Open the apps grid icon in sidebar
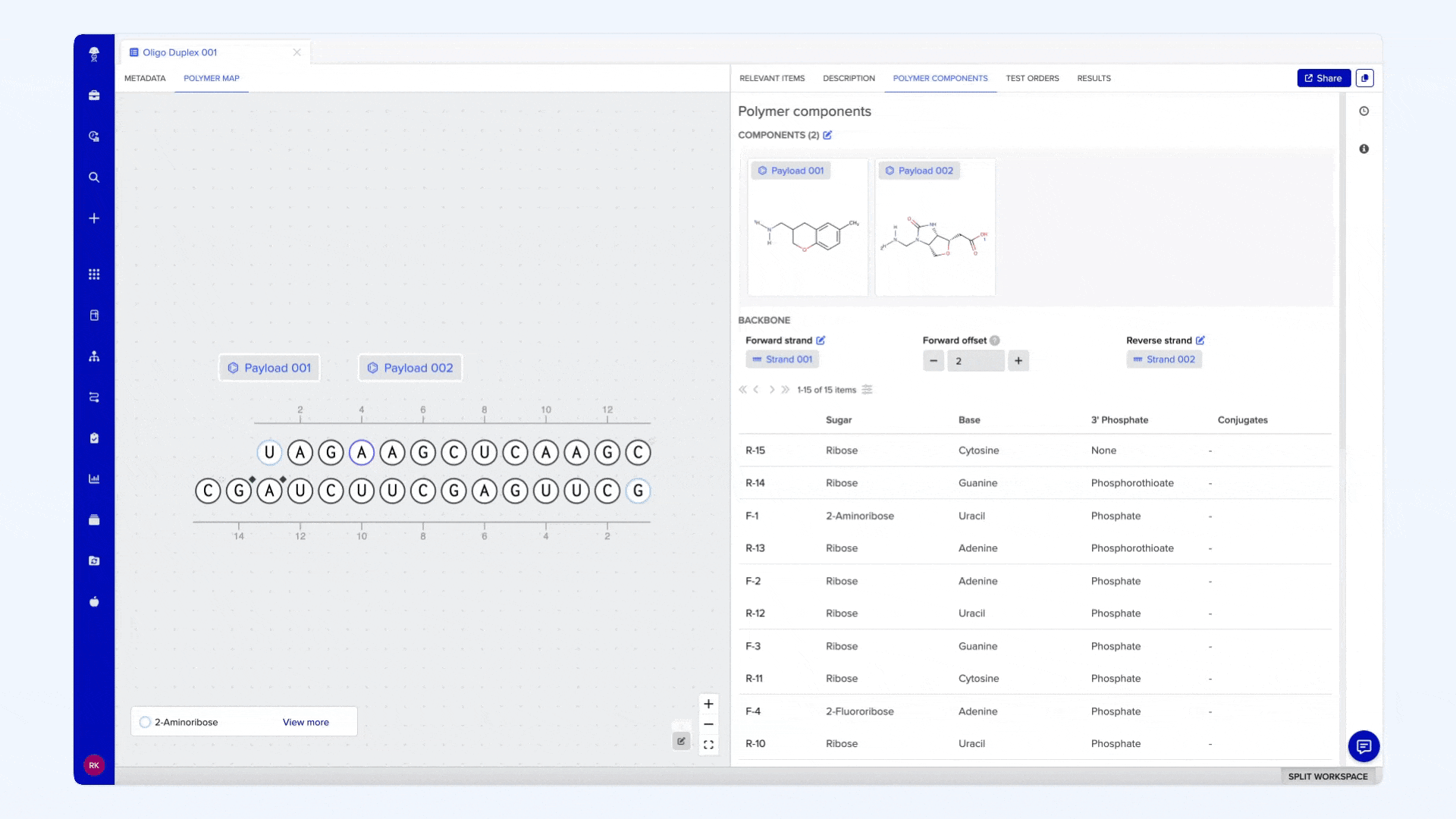1456x819 pixels. 94,275
